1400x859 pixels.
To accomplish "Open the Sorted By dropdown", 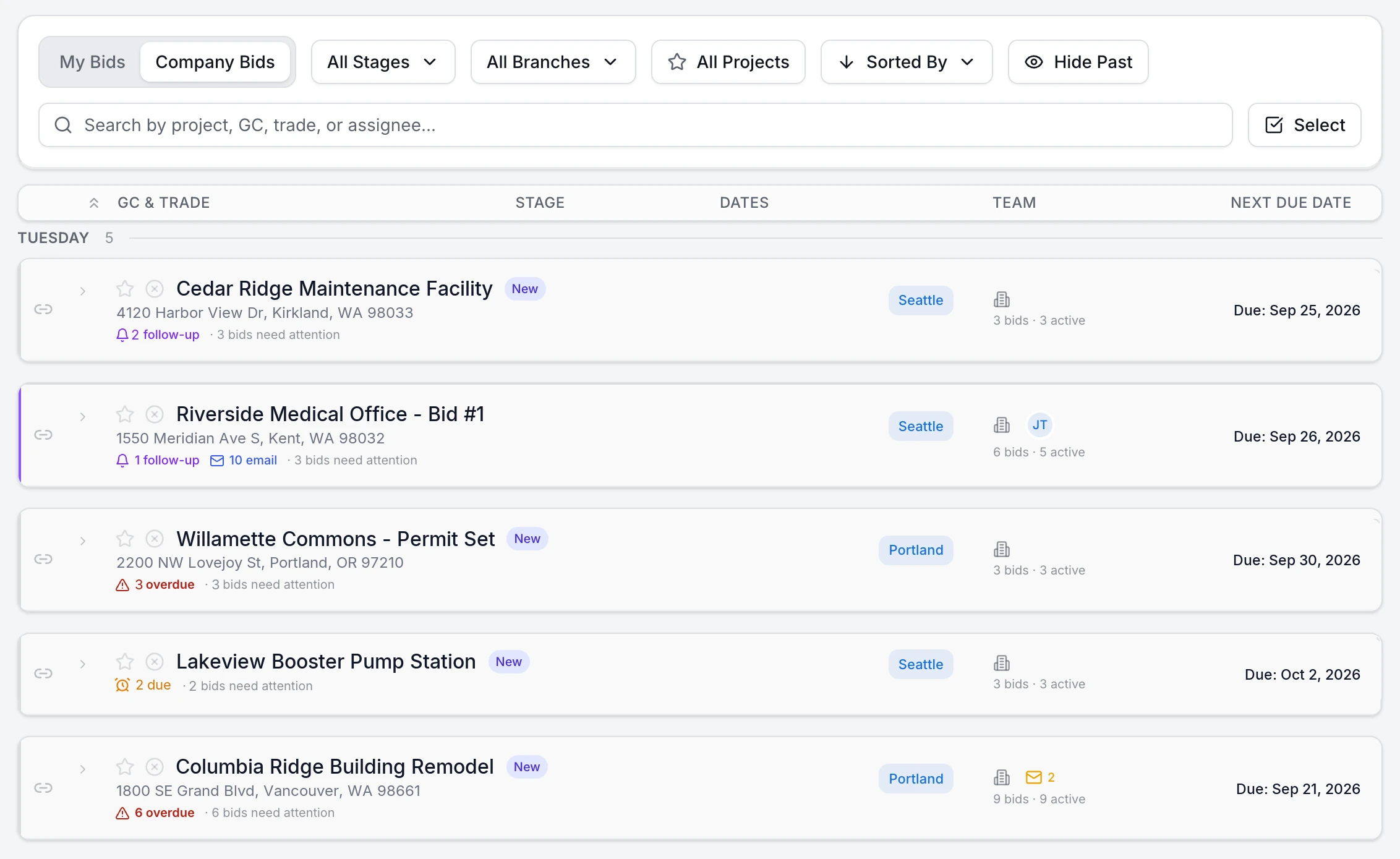I will 907,62.
